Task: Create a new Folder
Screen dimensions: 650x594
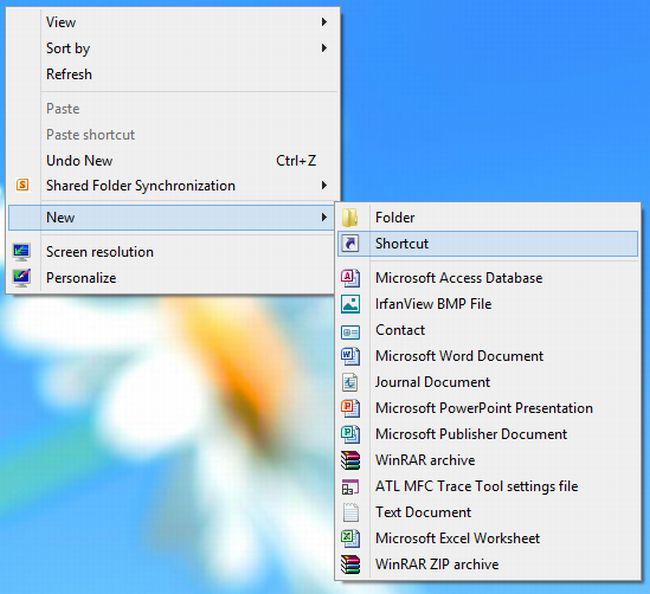Action: point(488,218)
